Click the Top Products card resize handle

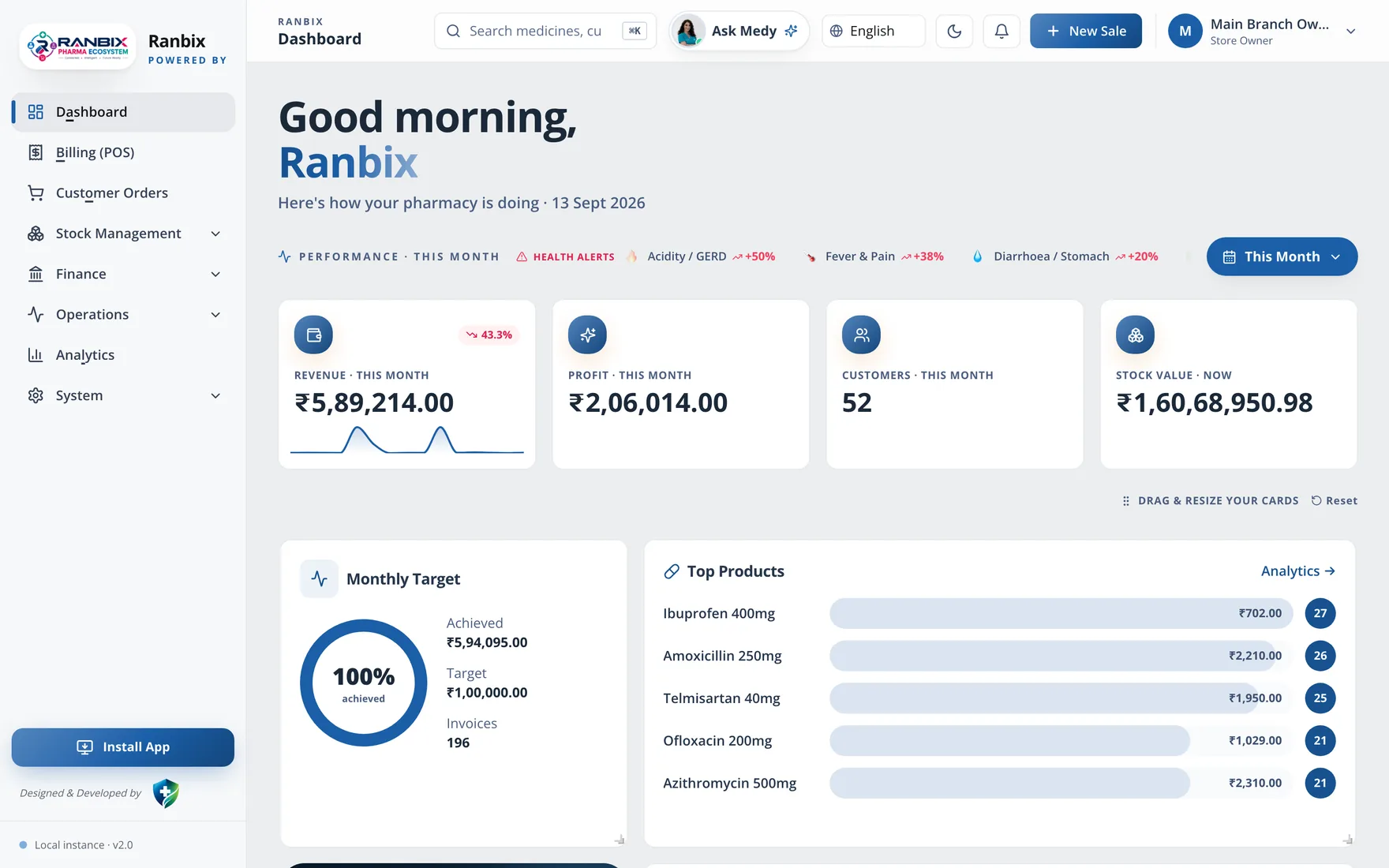point(1347,840)
